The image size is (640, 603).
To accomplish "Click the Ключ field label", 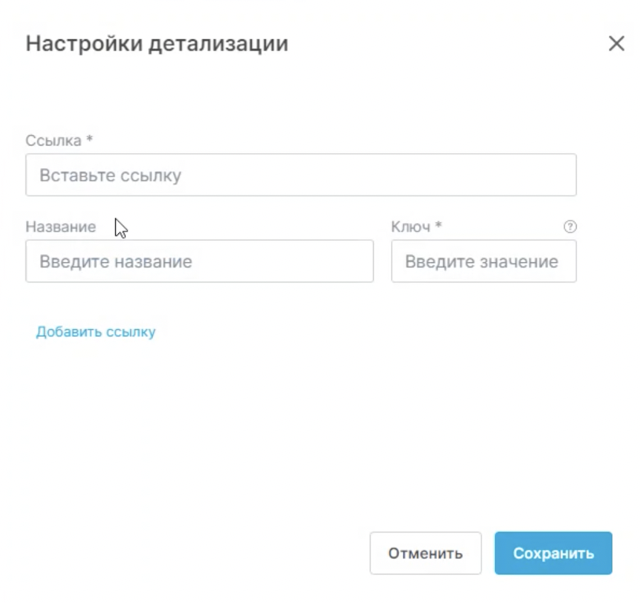I will tap(410, 227).
